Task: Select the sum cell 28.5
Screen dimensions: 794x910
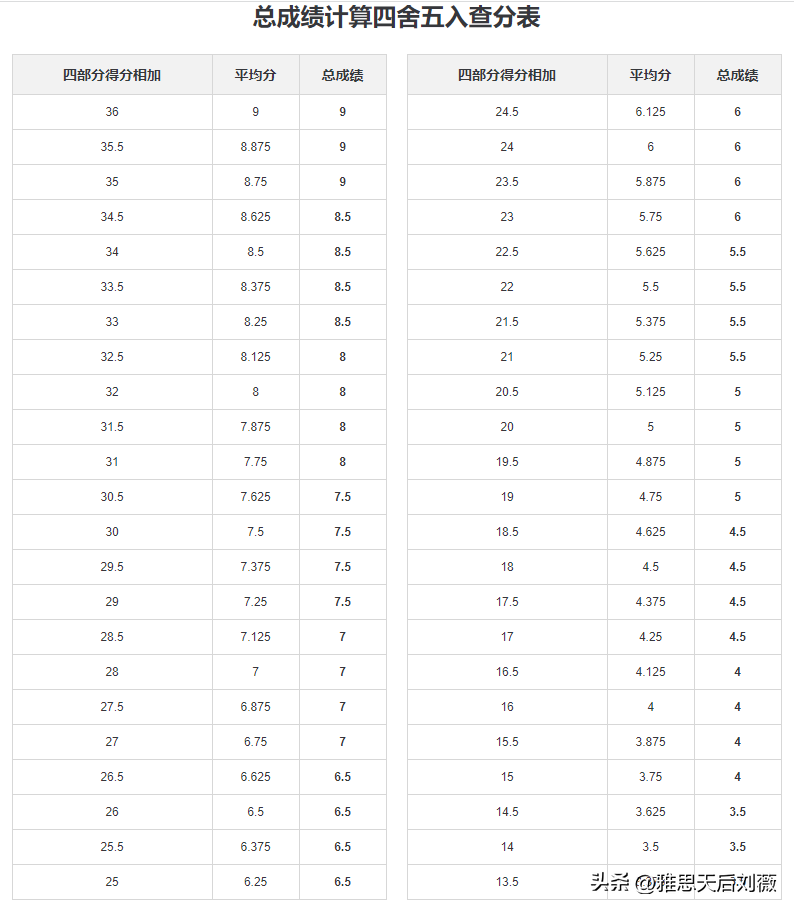Action: [112, 637]
